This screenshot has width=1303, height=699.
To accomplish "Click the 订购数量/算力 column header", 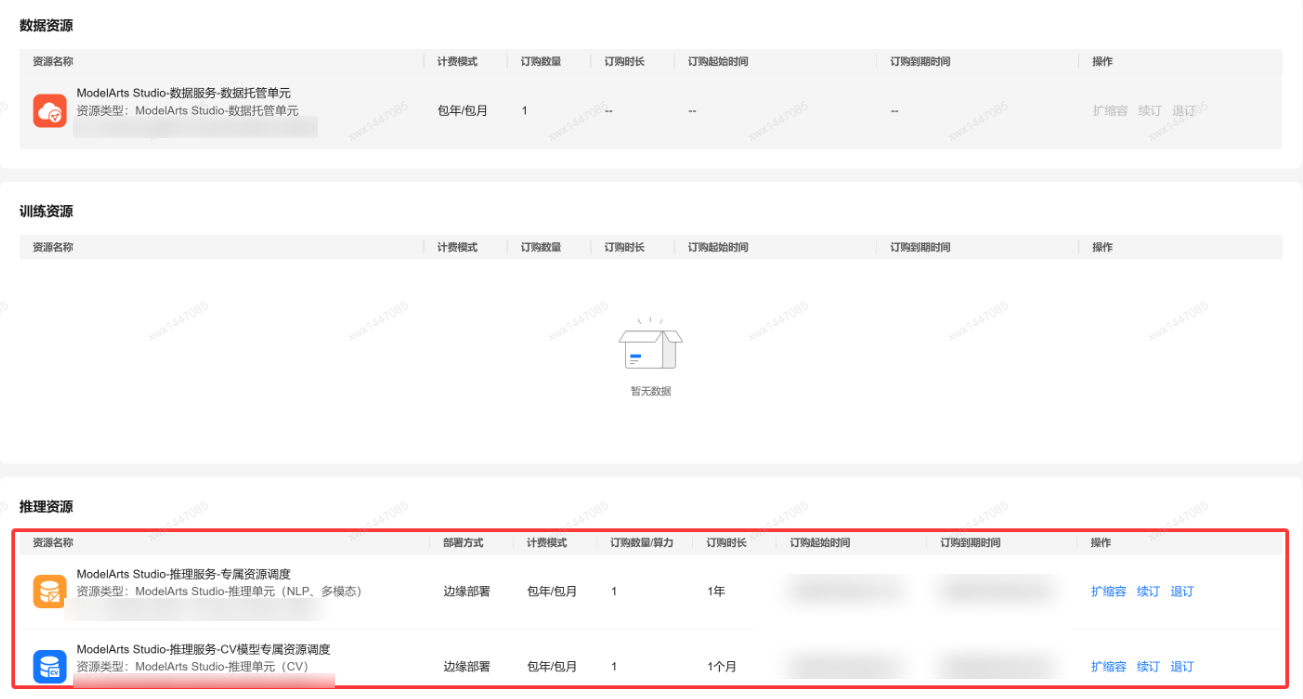I will pos(642,543).
